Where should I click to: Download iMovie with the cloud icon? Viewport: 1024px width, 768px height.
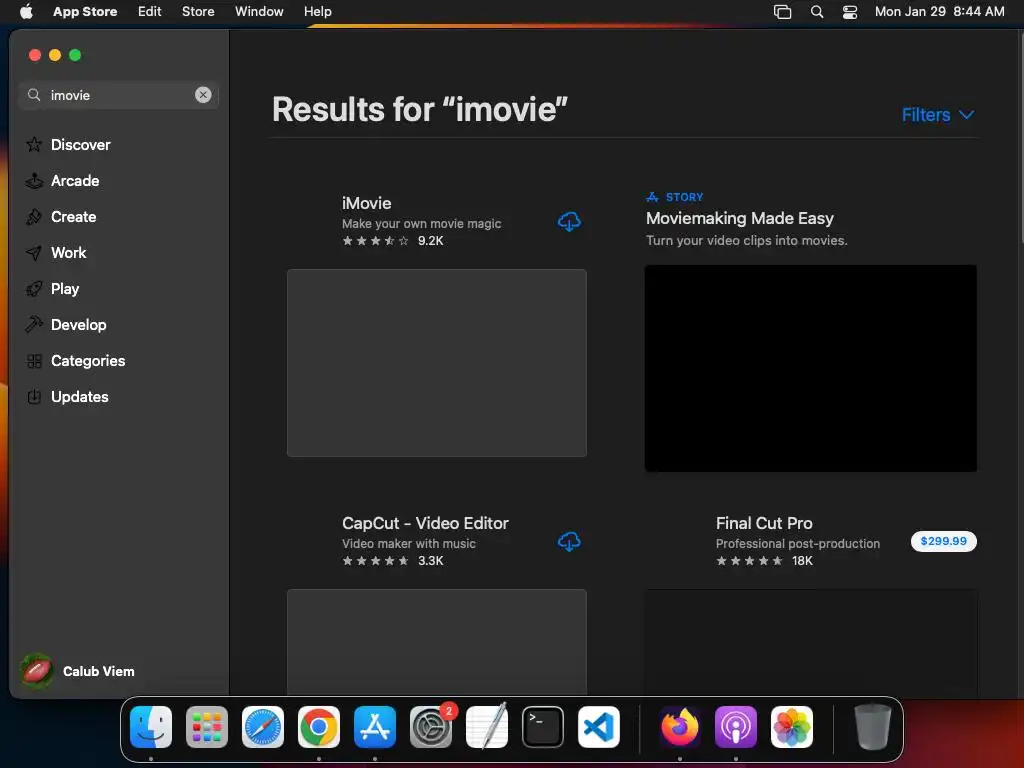[x=569, y=222]
